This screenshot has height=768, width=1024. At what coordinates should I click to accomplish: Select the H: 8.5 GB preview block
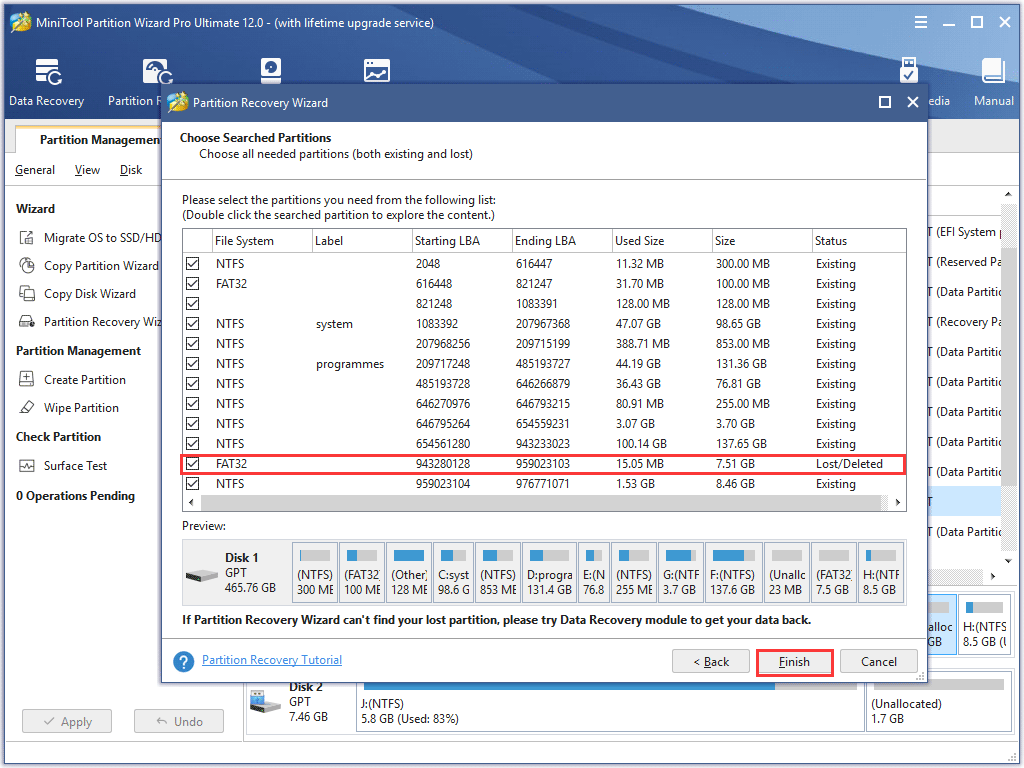click(881, 573)
